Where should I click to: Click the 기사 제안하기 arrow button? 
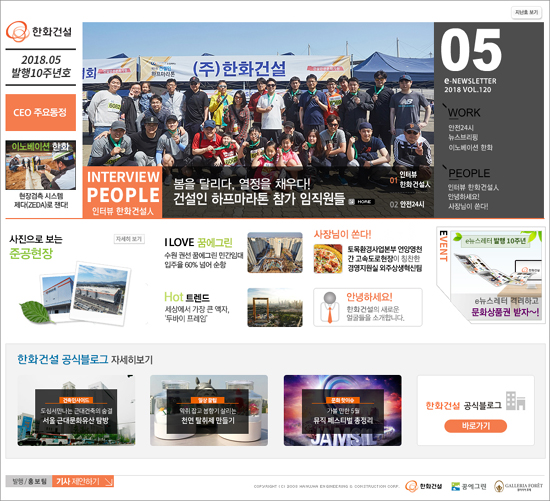(x=83, y=481)
